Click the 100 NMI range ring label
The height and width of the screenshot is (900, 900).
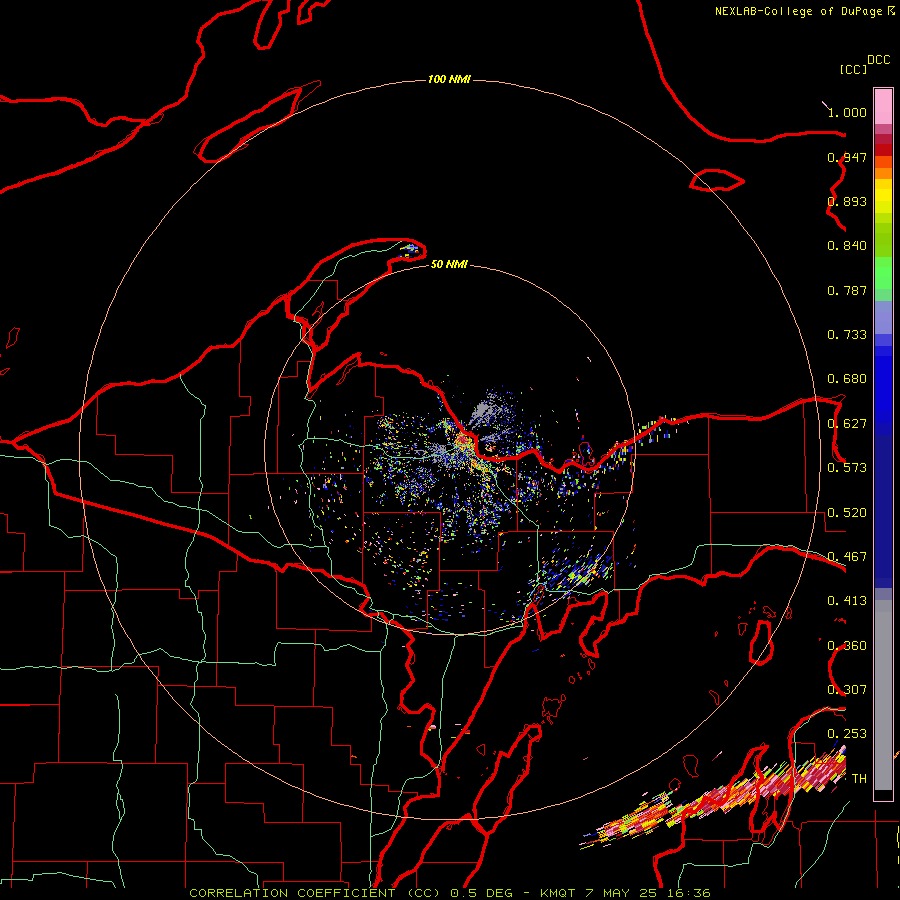click(x=449, y=79)
